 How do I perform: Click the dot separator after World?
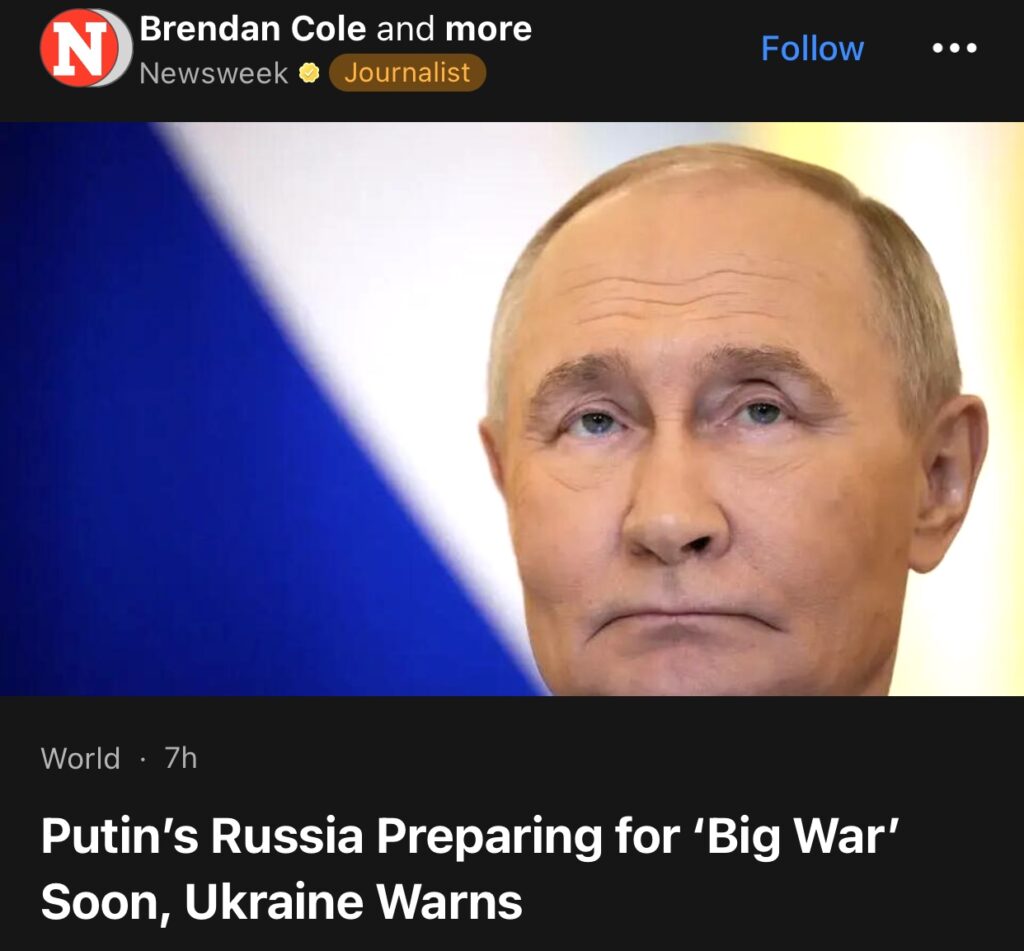142,760
